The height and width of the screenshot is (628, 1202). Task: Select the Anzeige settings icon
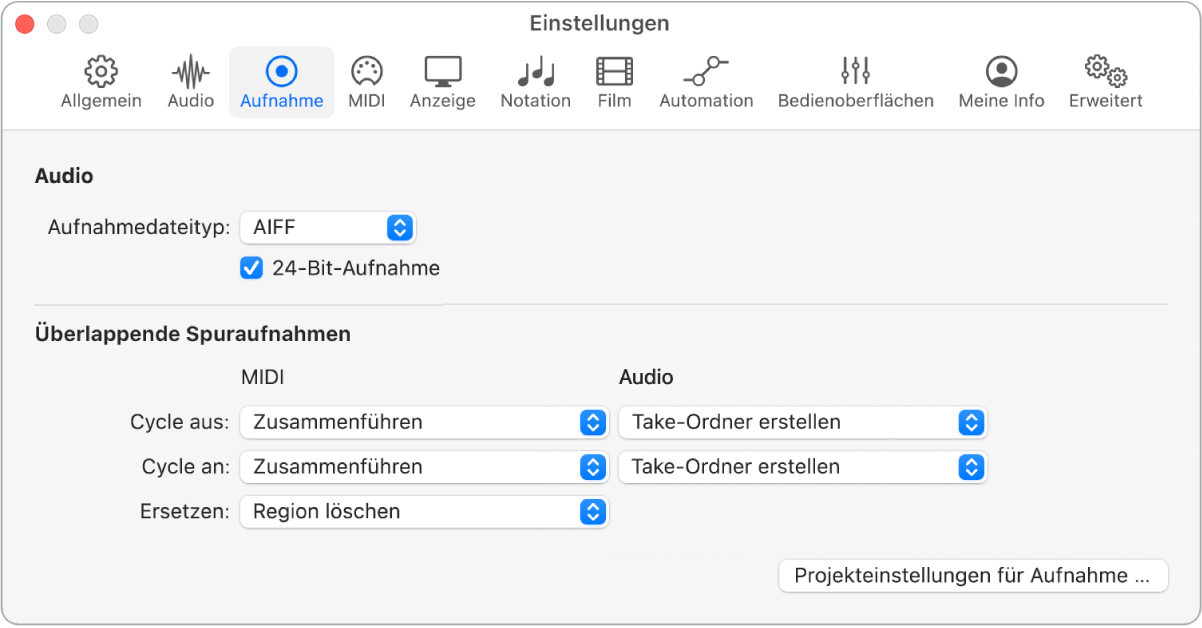(x=442, y=82)
